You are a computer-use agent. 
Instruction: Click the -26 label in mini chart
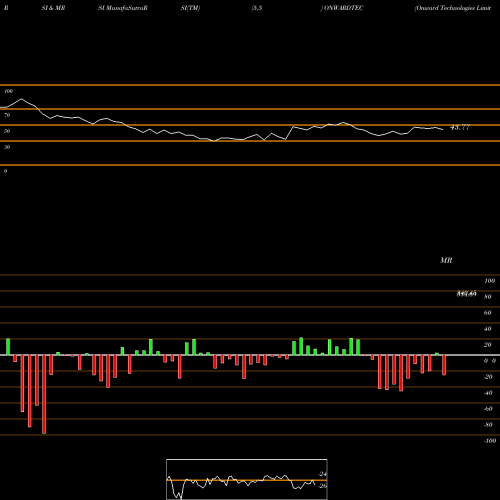point(322,486)
